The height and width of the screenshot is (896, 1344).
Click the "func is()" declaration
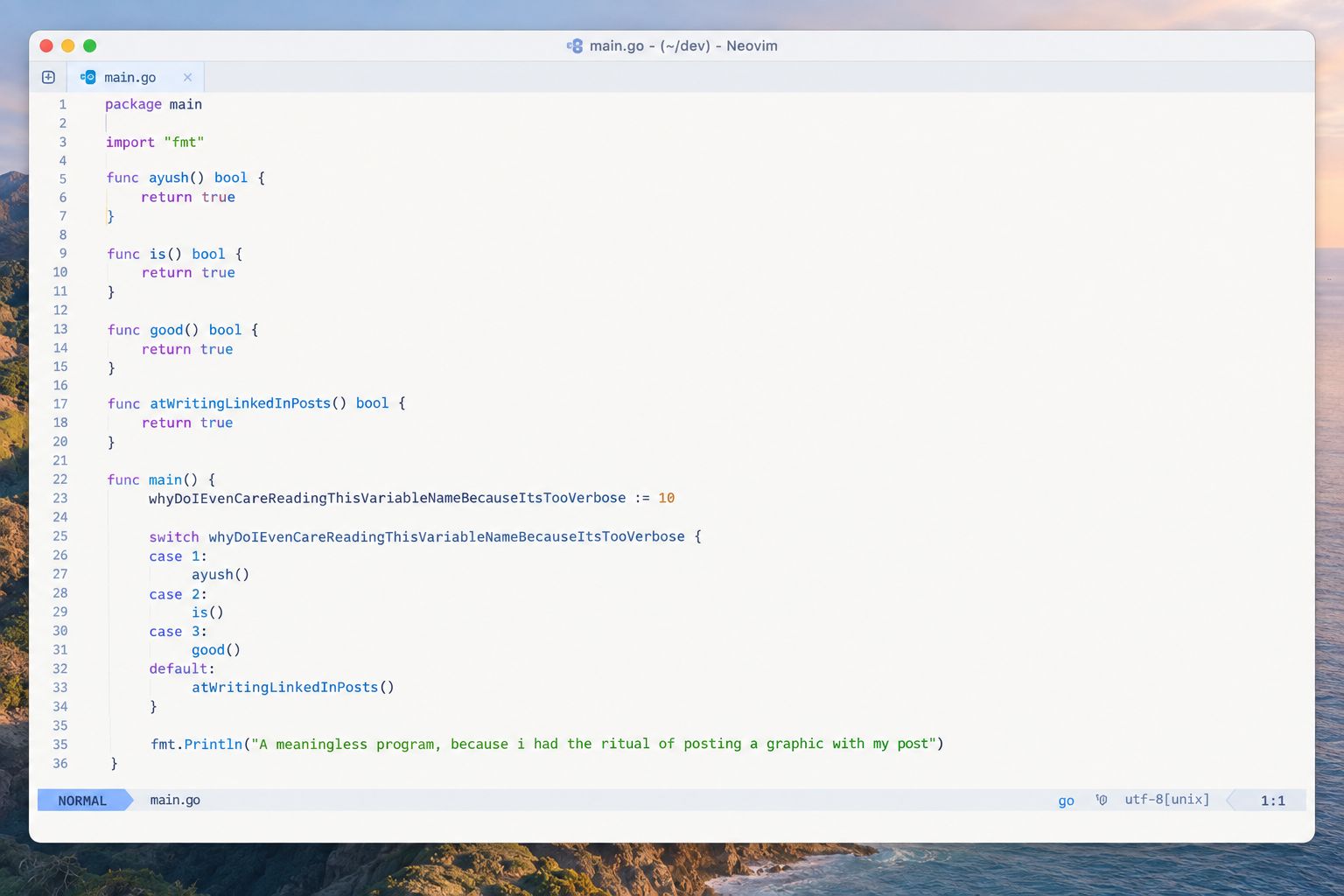175,254
